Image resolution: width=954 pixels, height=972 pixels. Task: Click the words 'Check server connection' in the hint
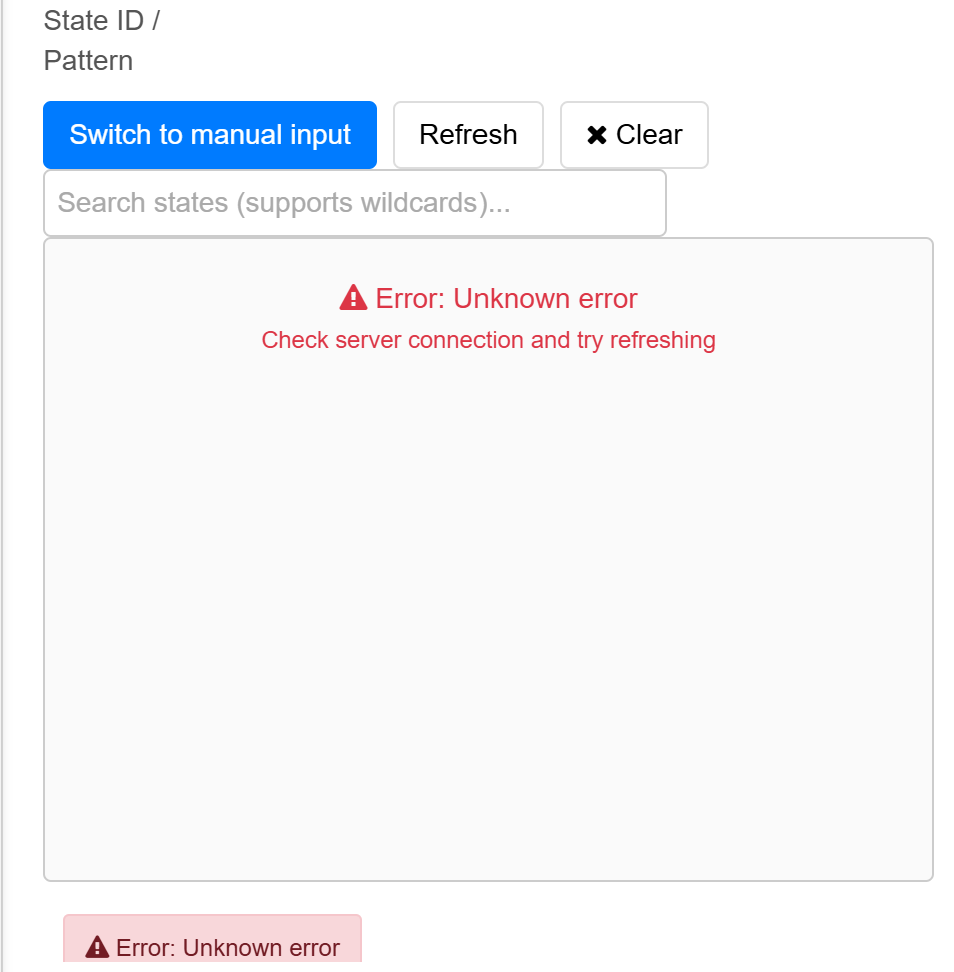coord(392,340)
